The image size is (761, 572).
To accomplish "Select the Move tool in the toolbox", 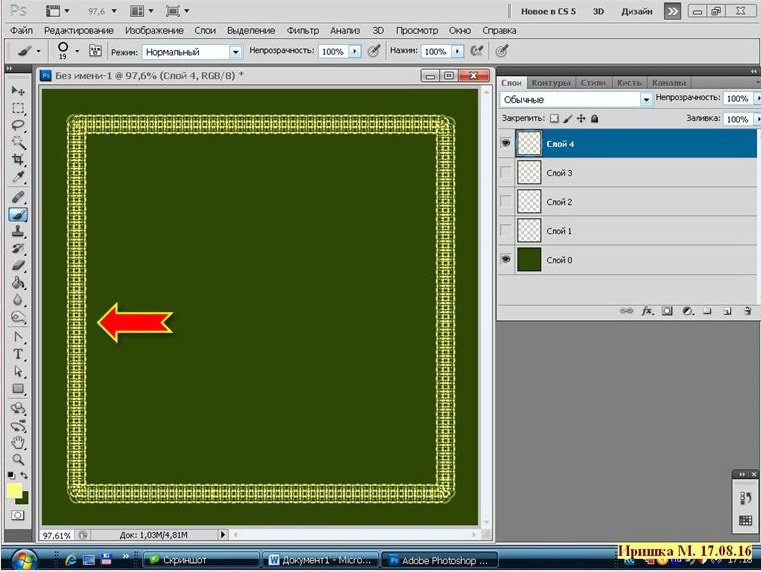I will (x=18, y=91).
